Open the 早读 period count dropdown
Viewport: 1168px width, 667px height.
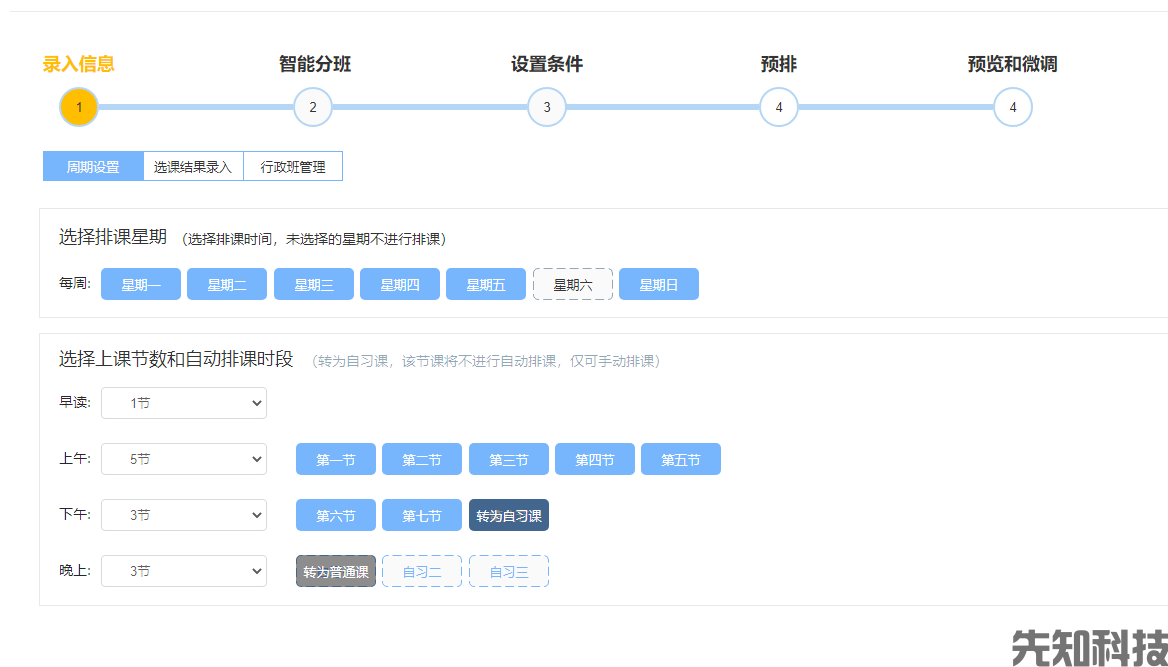pos(184,403)
